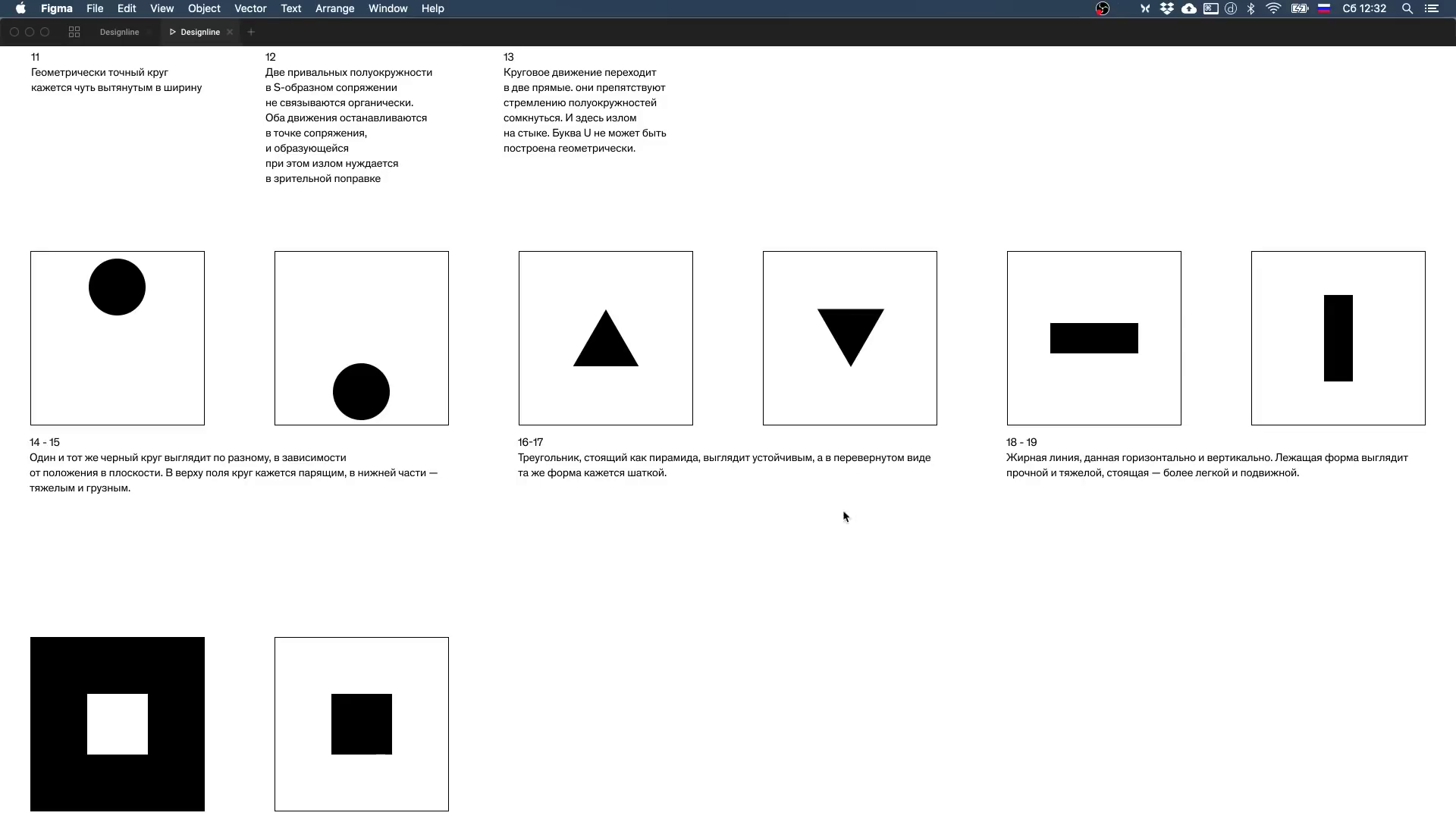This screenshot has width=1456, height=819.
Task: Click the 16-17 triangle caption text
Action: point(724,465)
